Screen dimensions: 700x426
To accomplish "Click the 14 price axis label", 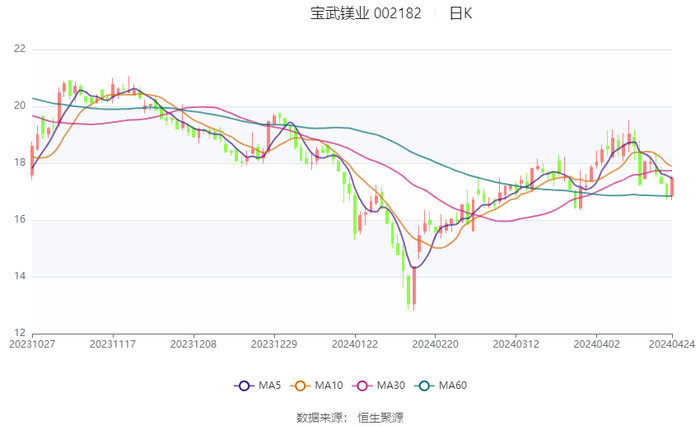I will [x=18, y=276].
